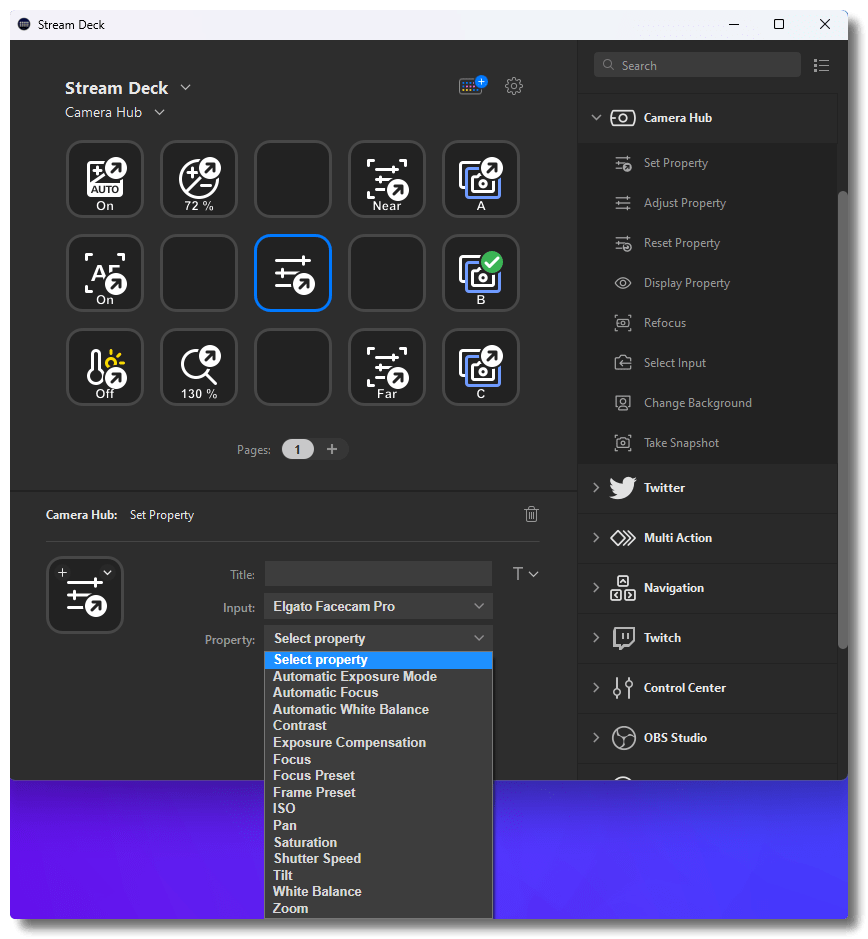Open Stream Deck settings via the gear icon
Image resolution: width=868 pixels, height=939 pixels.
coord(514,86)
